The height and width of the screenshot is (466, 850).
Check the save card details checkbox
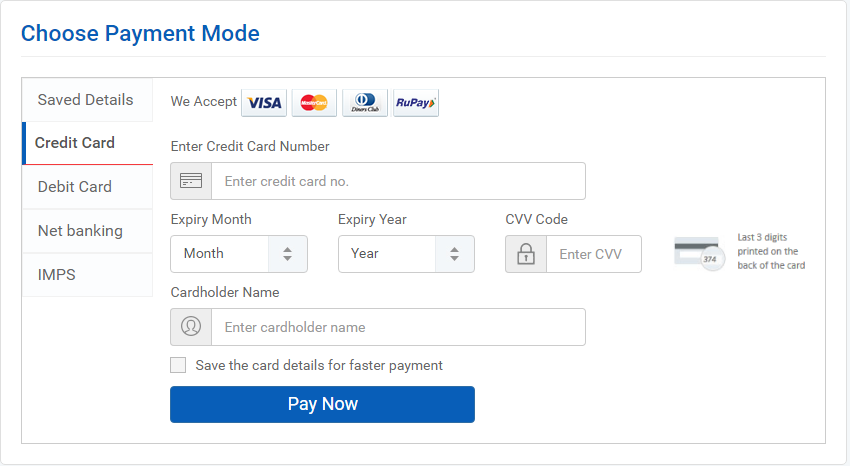click(x=178, y=365)
